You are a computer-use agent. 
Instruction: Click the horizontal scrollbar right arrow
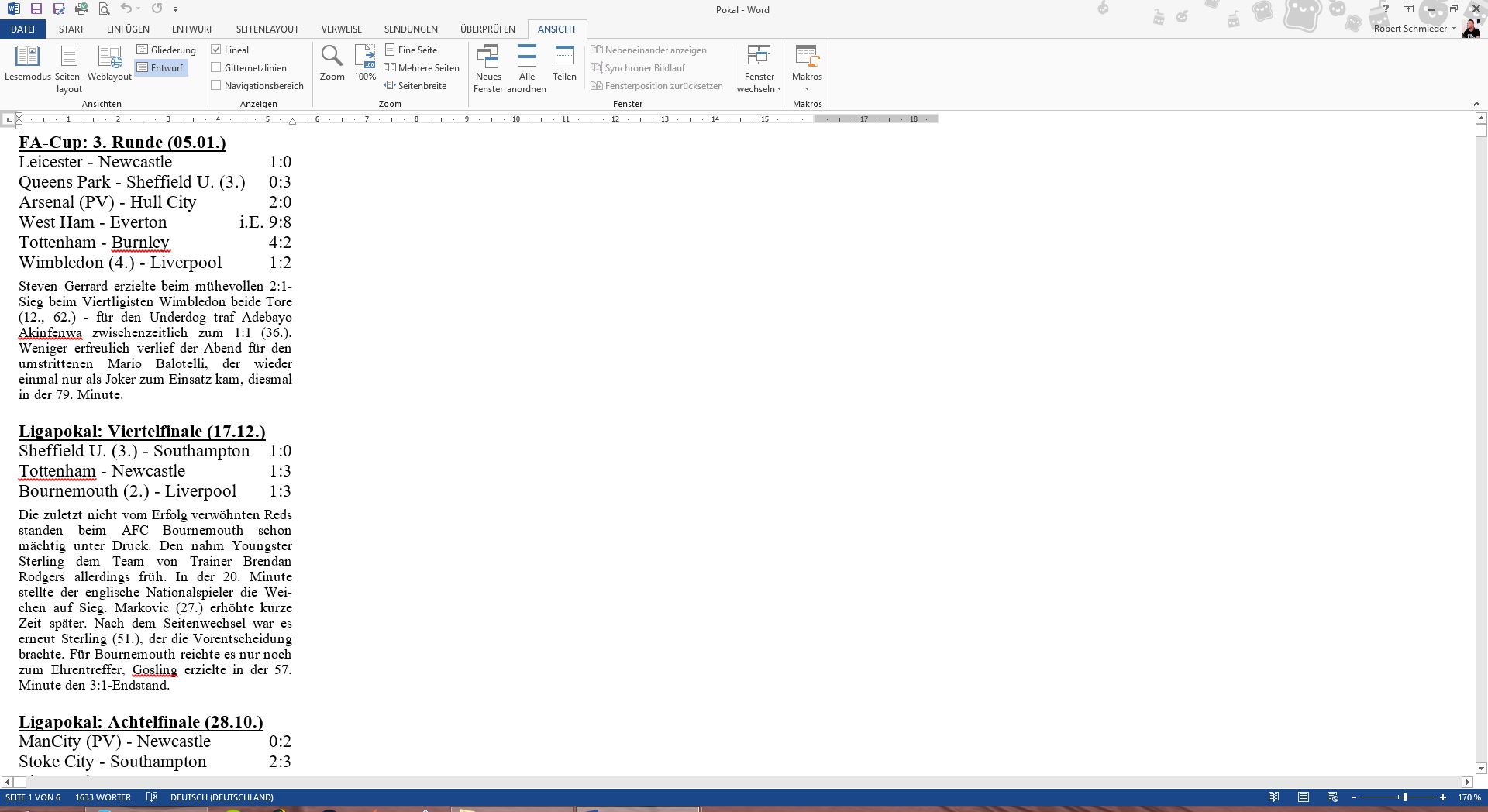click(1467, 782)
